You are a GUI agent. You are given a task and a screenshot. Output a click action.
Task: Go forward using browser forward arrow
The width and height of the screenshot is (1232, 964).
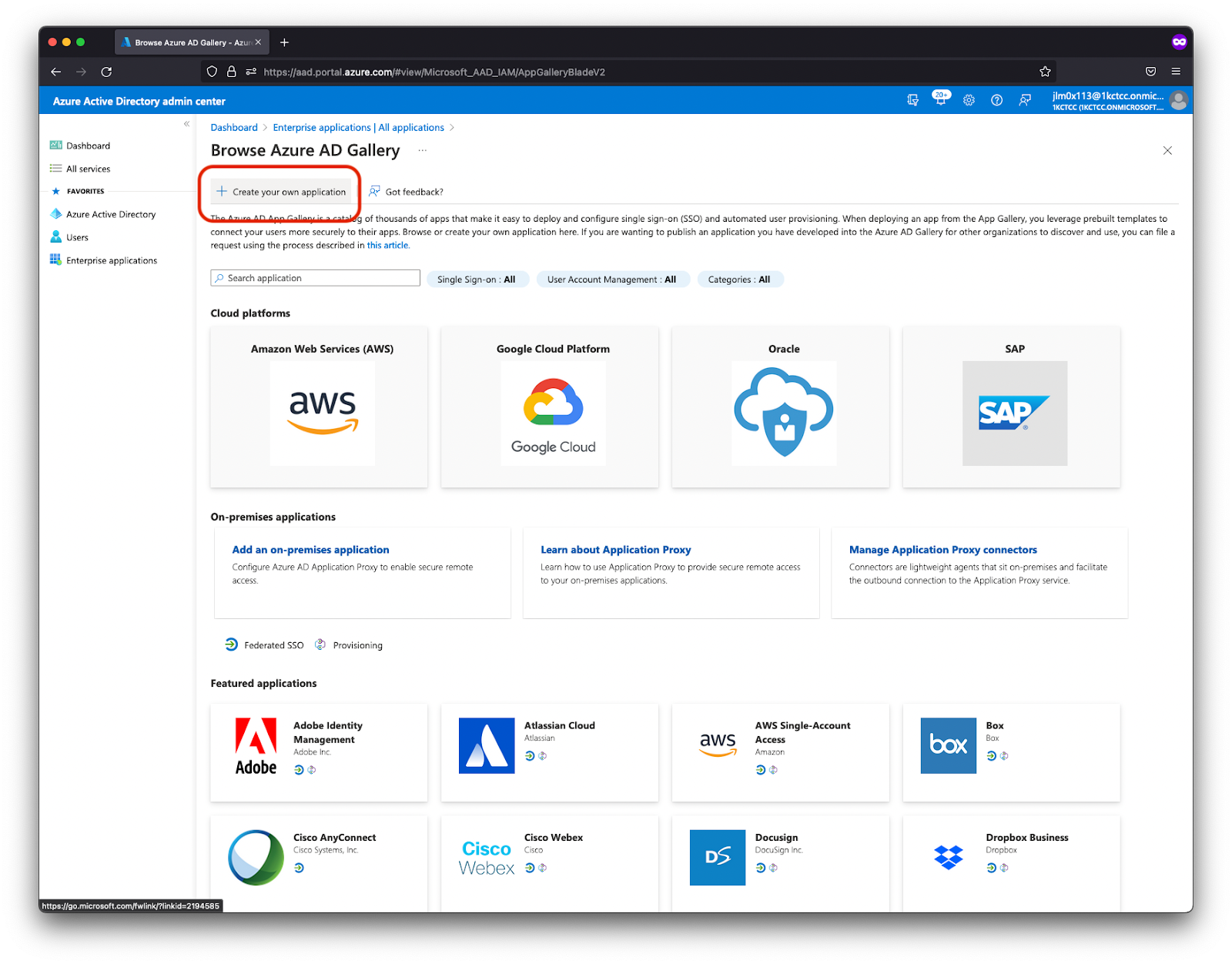[81, 72]
